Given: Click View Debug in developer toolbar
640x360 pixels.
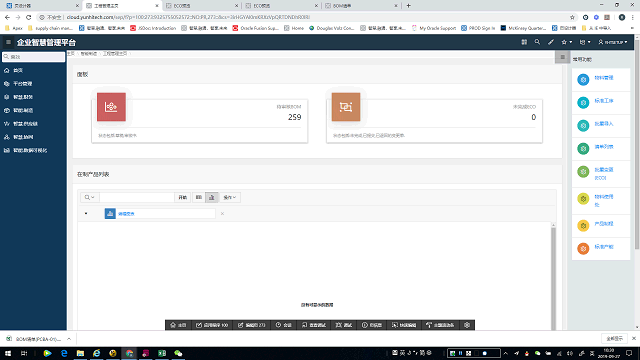Looking at the screenshot, I should coord(313,325).
